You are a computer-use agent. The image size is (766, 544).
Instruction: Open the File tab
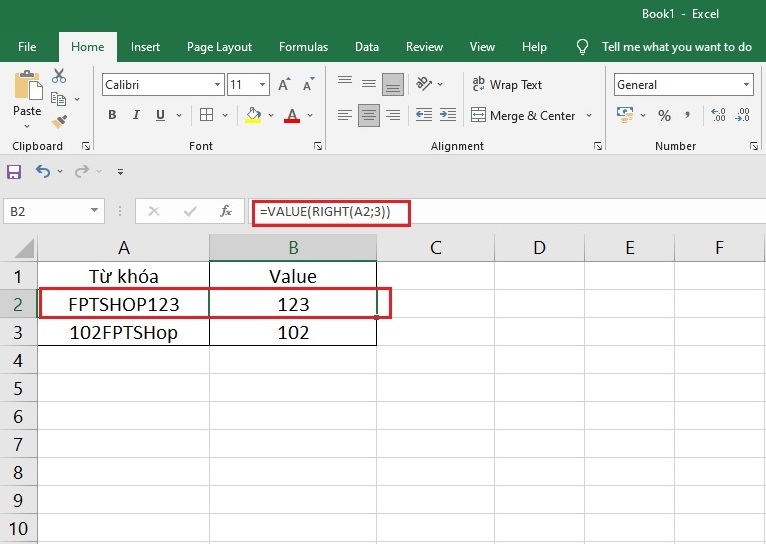coord(27,47)
